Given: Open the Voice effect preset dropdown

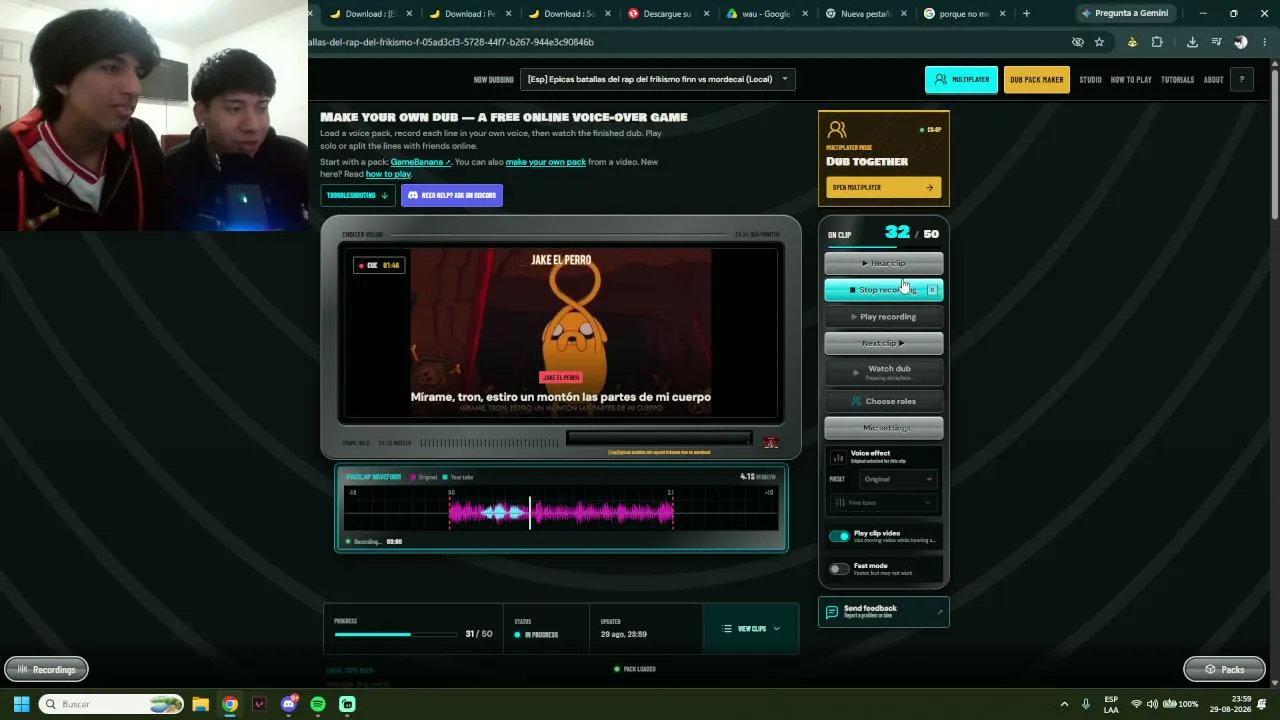Looking at the screenshot, I should coord(898,479).
